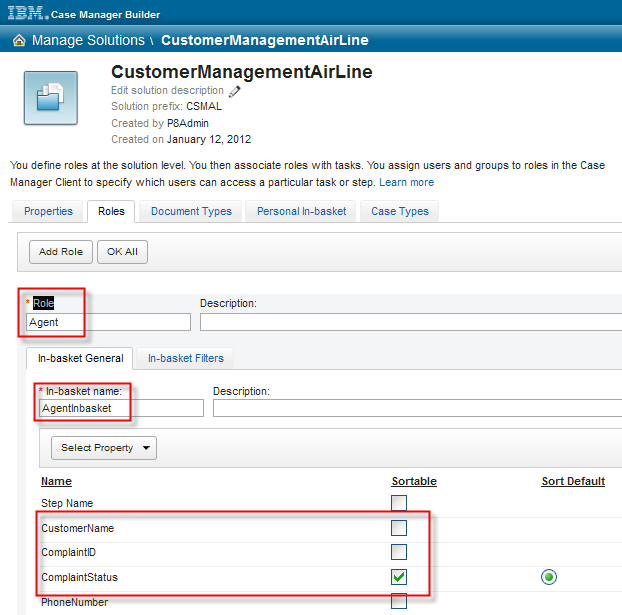Click the PhoneNumber row label
Image resolution: width=622 pixels, height=615 pixels.
[74, 602]
